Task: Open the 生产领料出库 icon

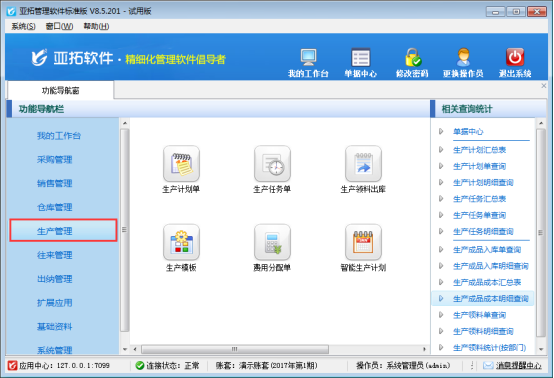Action: click(364, 164)
